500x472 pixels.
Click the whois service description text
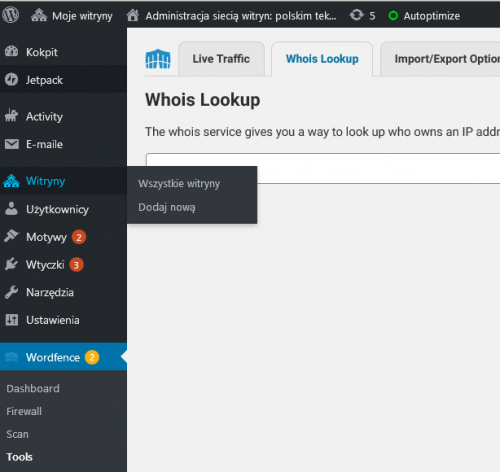tap(322, 132)
